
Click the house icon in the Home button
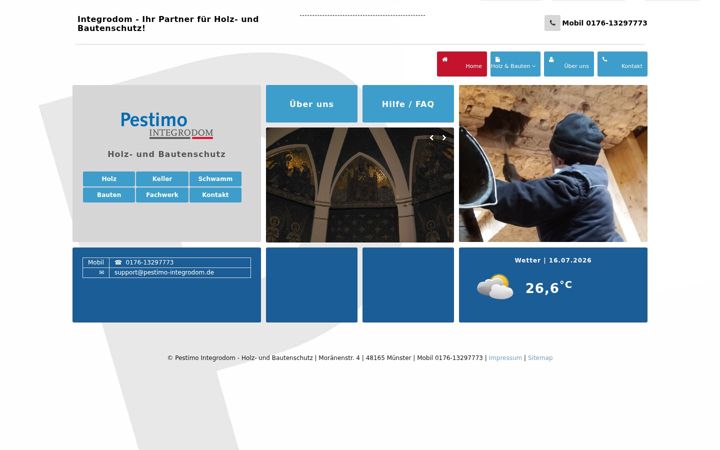(x=444, y=59)
